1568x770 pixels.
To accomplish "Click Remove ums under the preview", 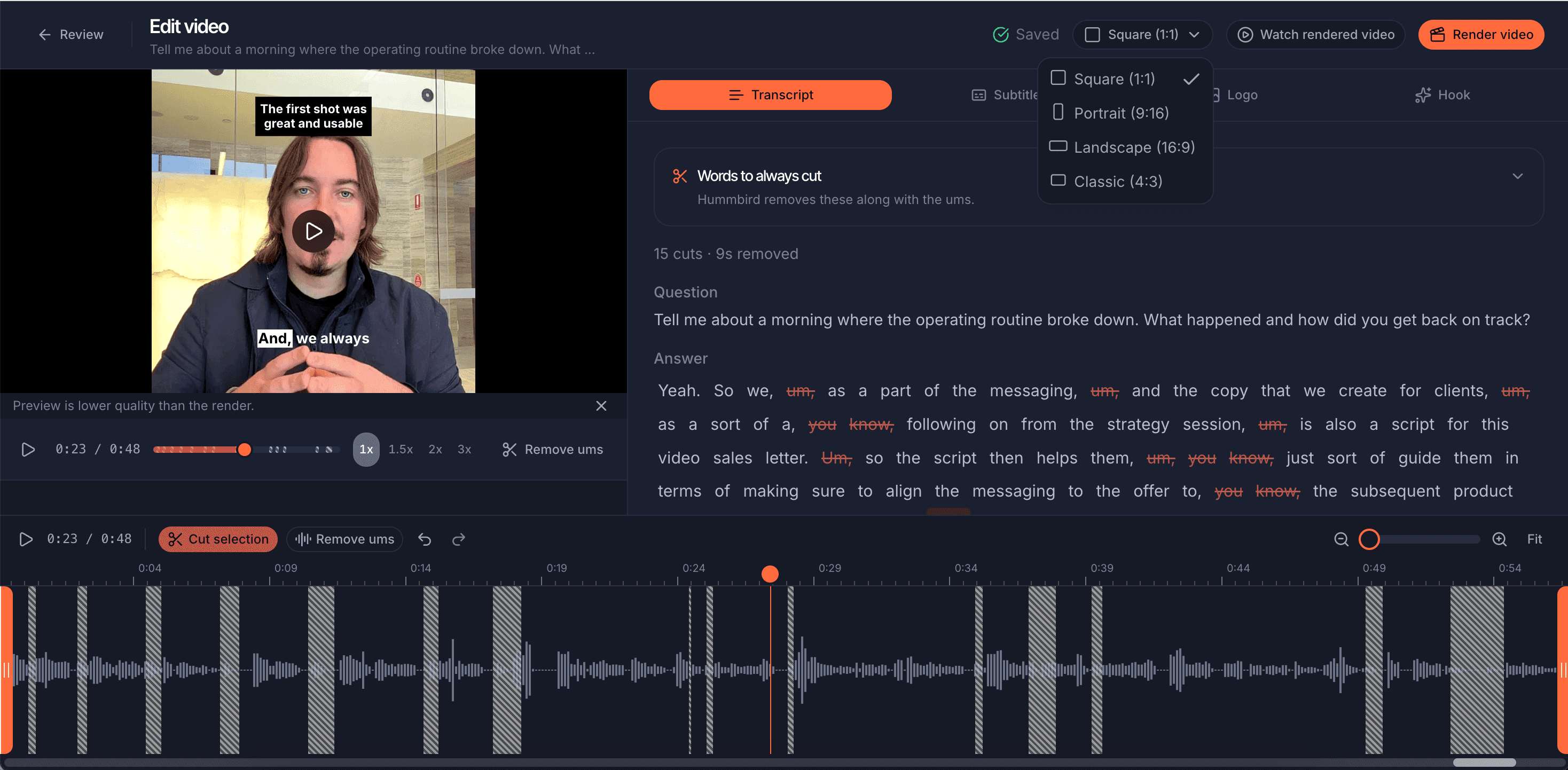I will tap(553, 449).
